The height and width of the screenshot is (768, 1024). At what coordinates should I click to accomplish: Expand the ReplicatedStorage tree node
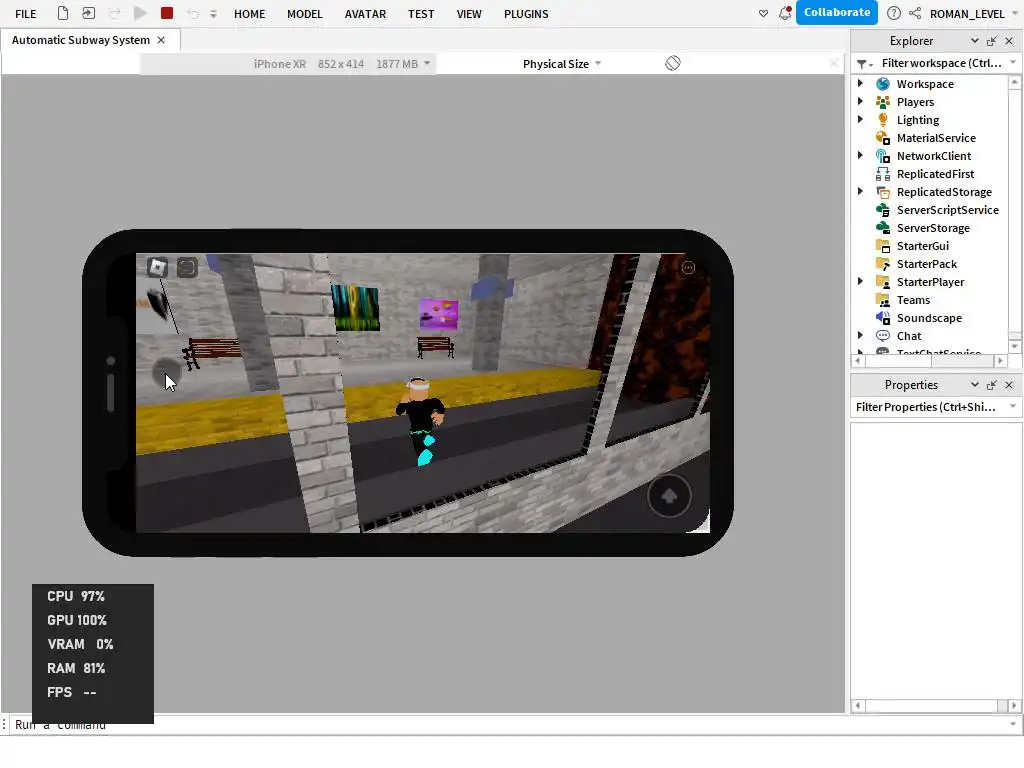[860, 191]
